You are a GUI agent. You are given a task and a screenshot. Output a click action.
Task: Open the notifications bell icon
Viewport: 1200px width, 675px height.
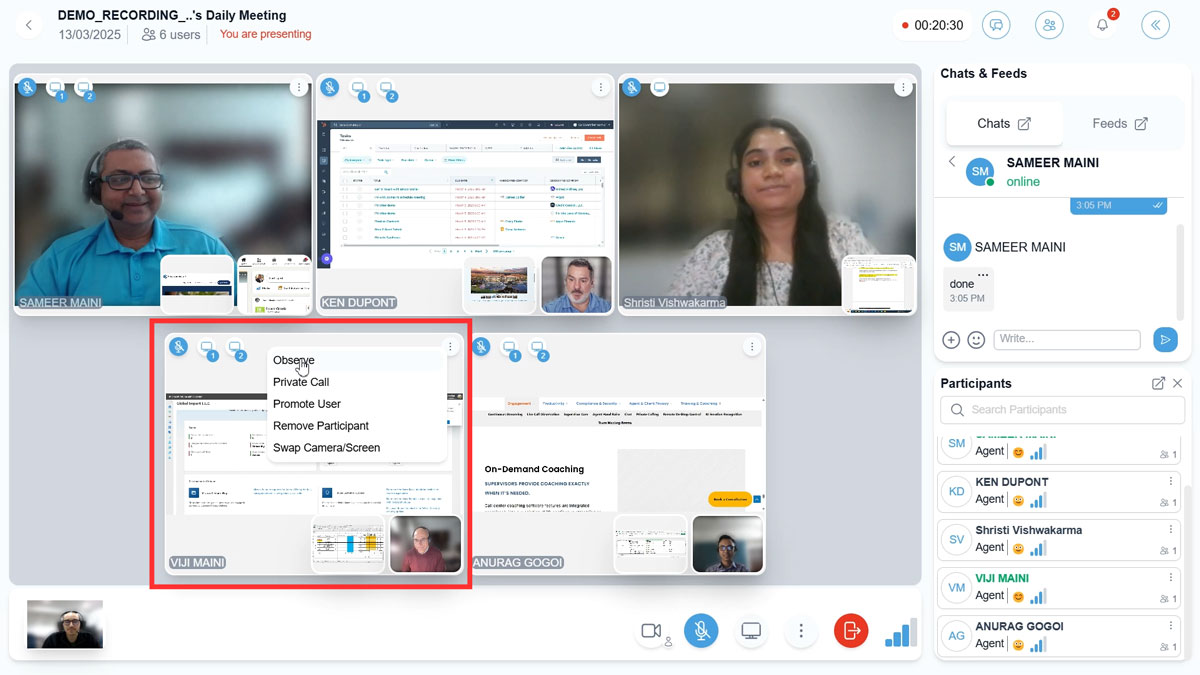1102,25
